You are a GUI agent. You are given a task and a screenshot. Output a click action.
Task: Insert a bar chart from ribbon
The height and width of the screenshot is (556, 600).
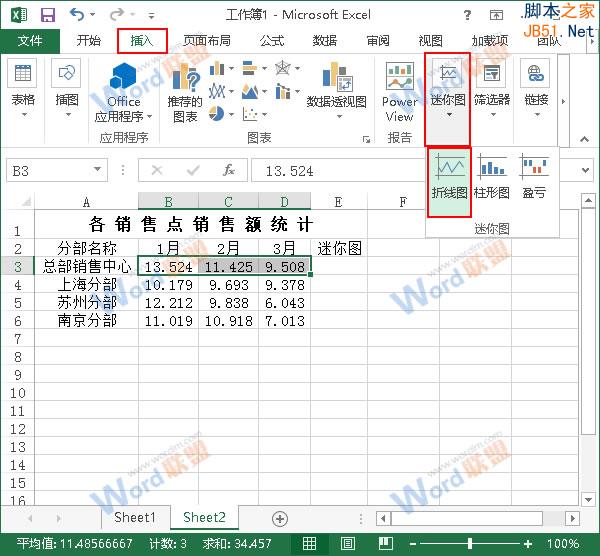(250, 68)
